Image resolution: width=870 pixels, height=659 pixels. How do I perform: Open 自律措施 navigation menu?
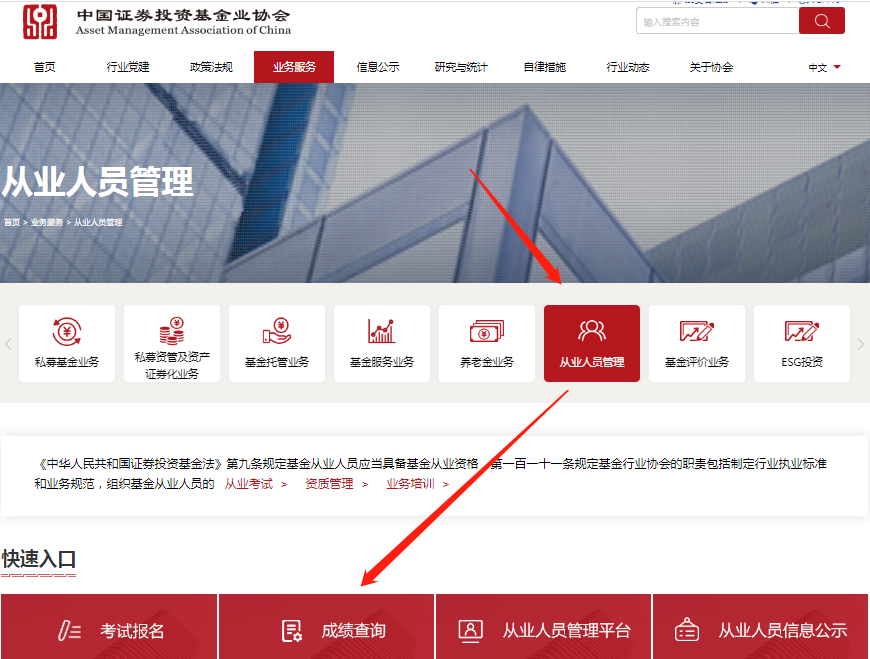(x=545, y=67)
